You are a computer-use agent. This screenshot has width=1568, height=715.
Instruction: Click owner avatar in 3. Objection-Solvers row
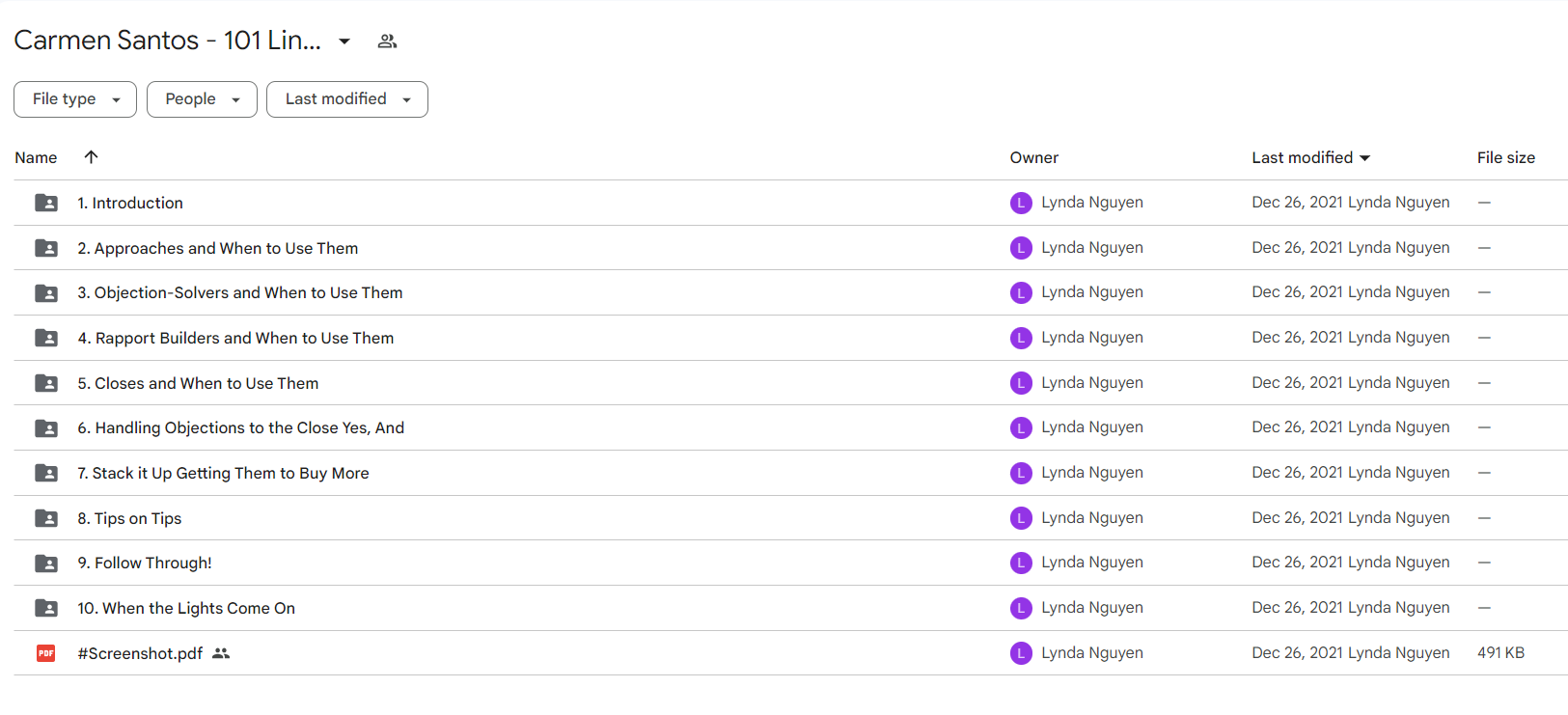(1021, 292)
